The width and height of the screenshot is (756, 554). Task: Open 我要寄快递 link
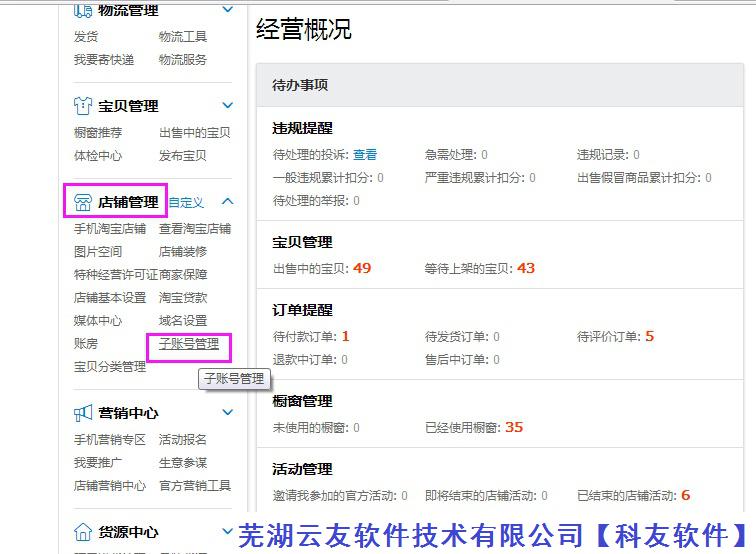coord(104,60)
